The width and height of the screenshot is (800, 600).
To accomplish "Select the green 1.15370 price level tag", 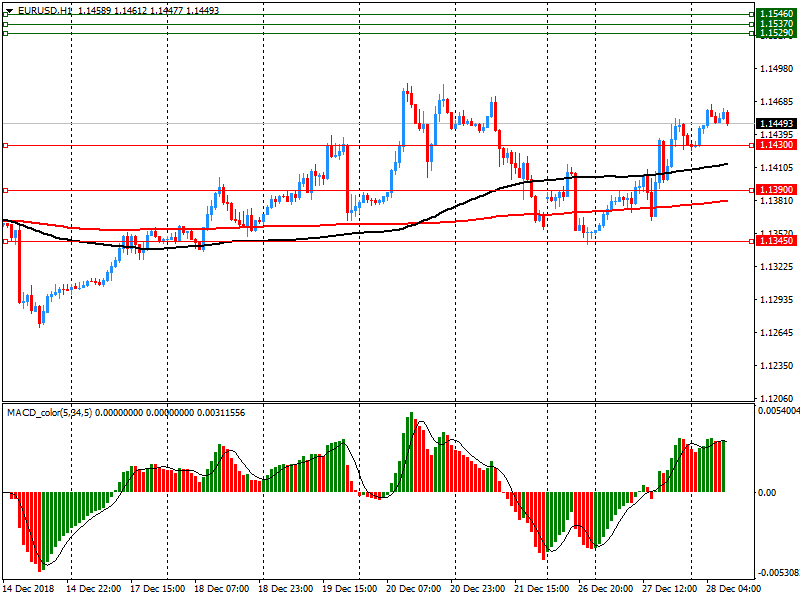I will coord(775,24).
